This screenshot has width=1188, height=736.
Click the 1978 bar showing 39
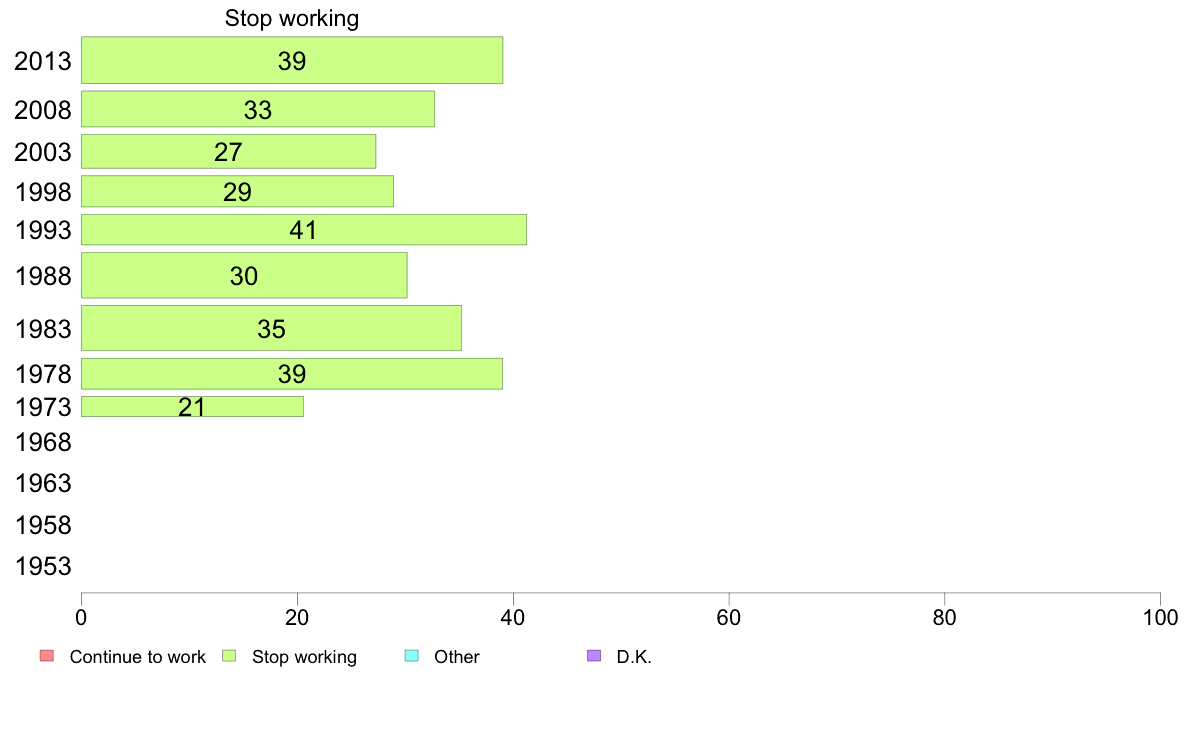(292, 374)
